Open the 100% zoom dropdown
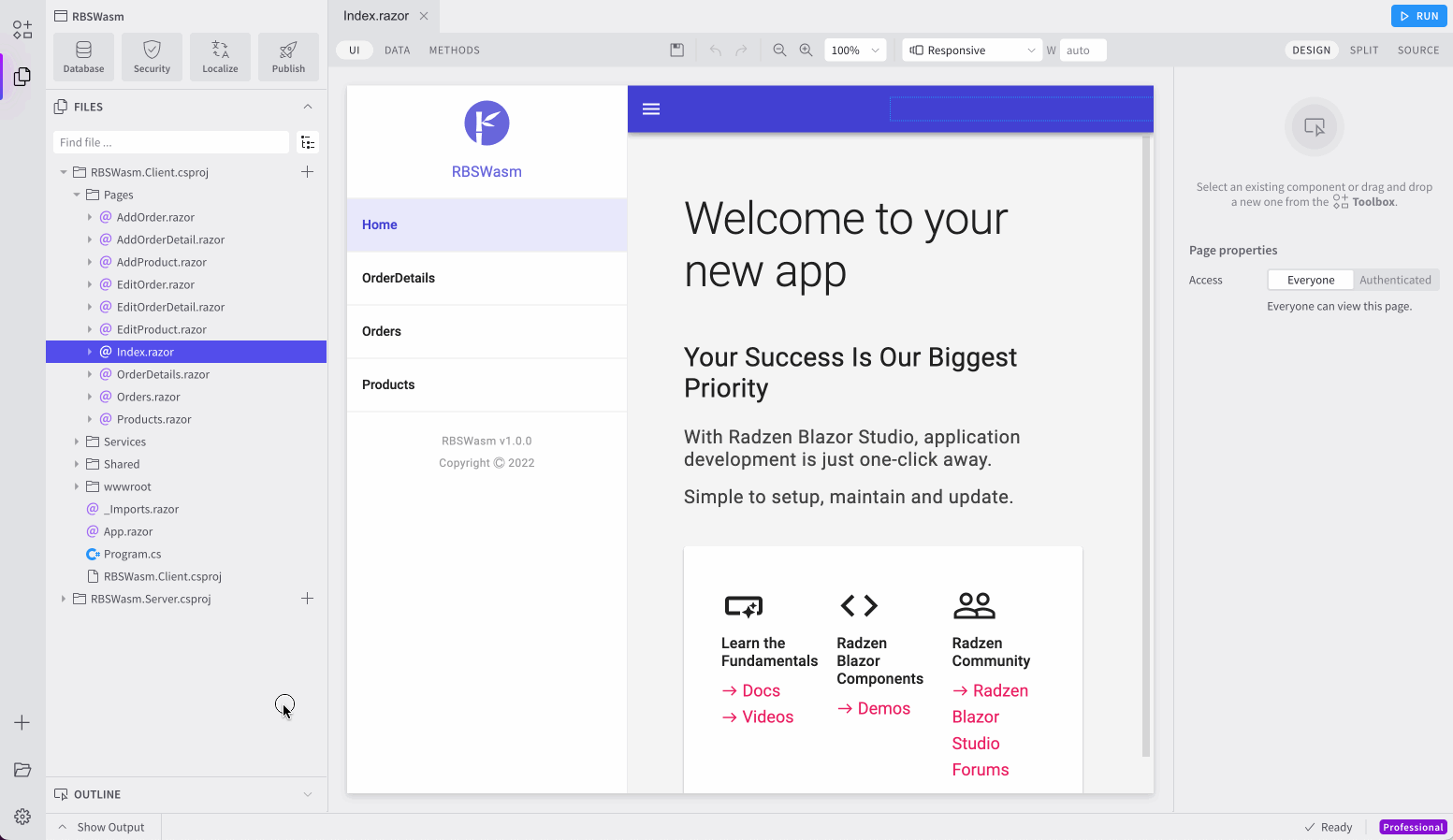The width and height of the screenshot is (1453, 840). click(854, 51)
